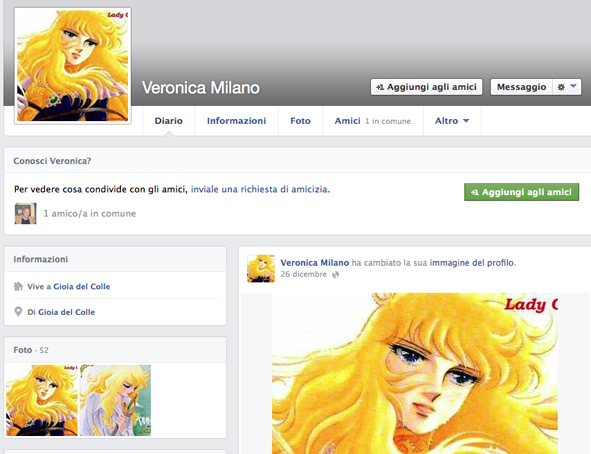Click the location pin icon beside Di Gioia del Colle
This screenshot has width=591, height=454.
18,312
